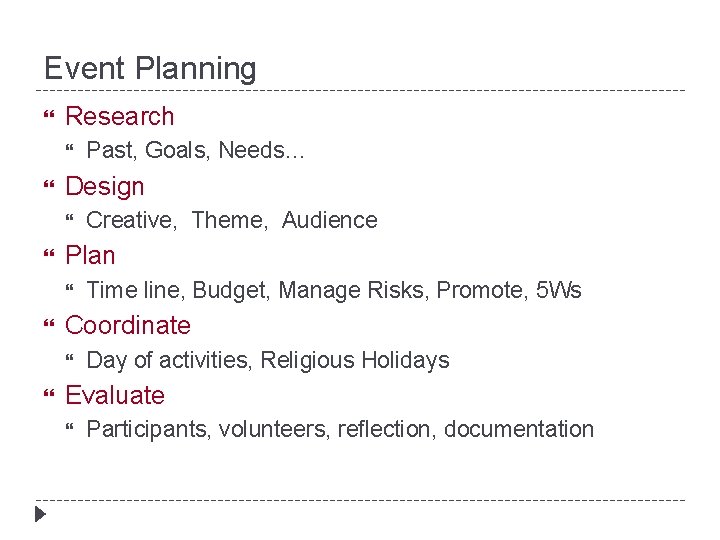Click the "Time line, Budget, Manage Risks" line
This screenshot has height=540, width=720.
[x=334, y=291]
